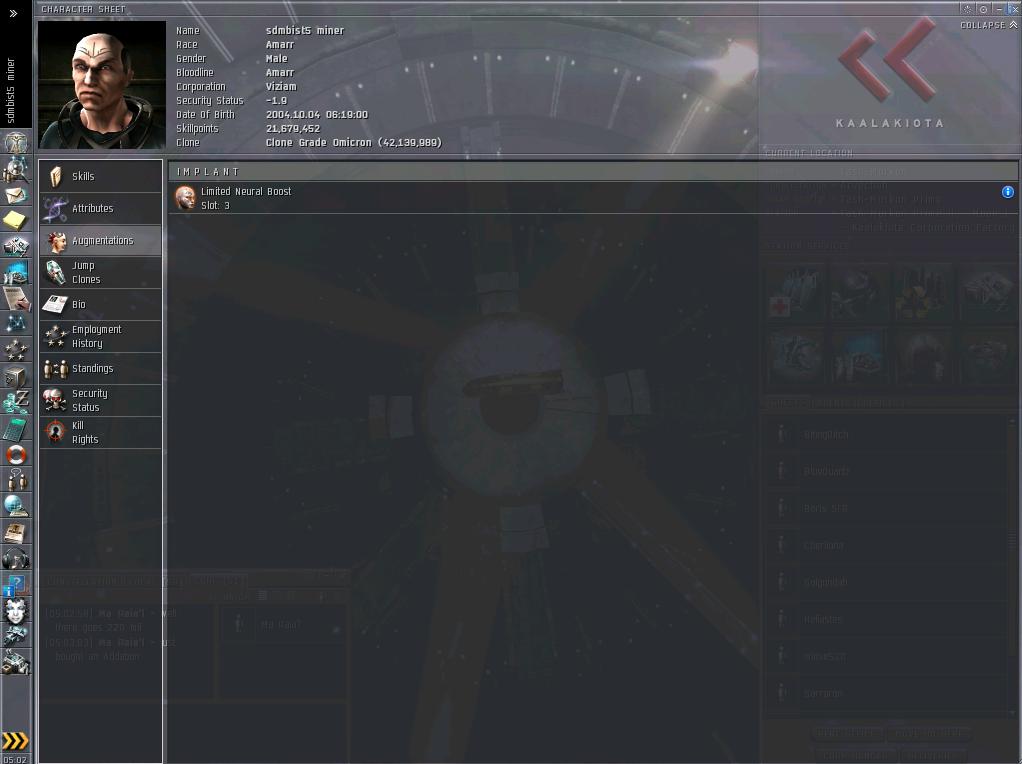Open the Jukebox headphones icon
Image resolution: width=1022 pixels, height=764 pixels.
coord(15,558)
